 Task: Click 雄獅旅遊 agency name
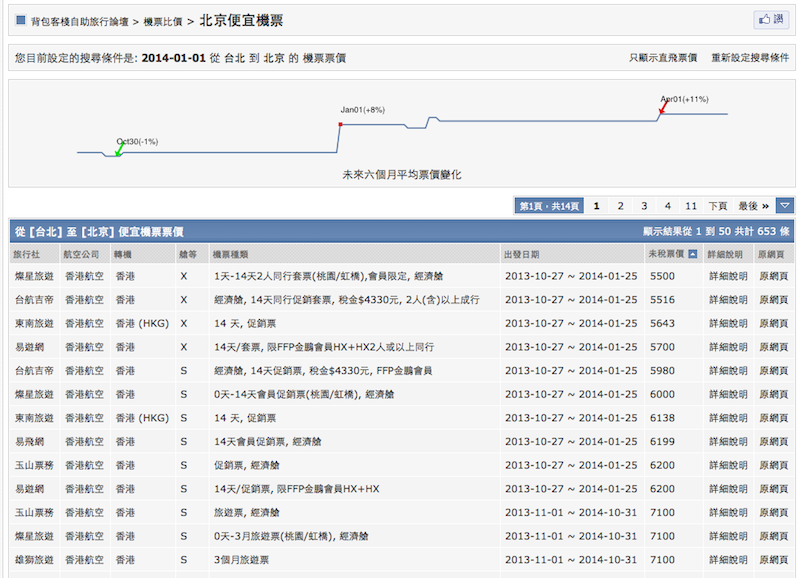click(x=34, y=560)
